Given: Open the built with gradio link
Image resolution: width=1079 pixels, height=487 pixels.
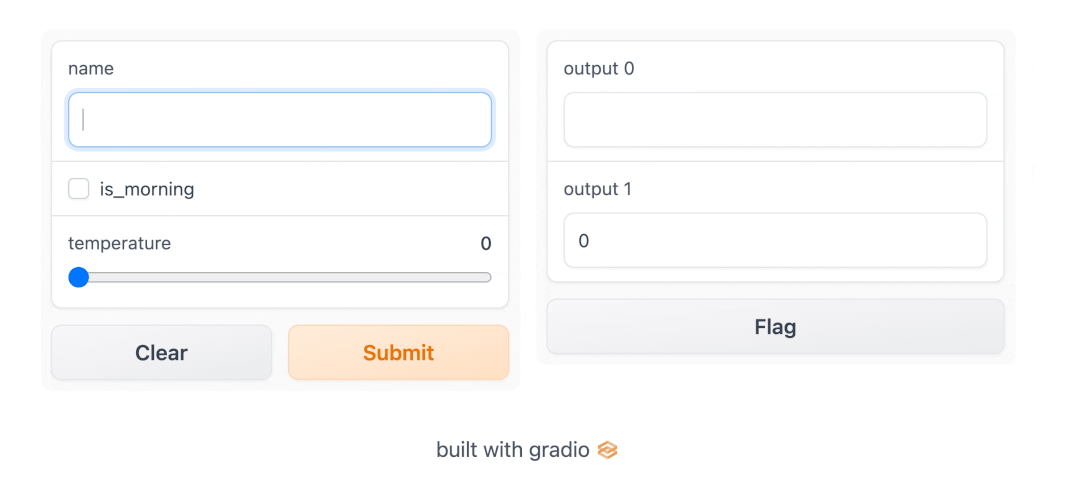Looking at the screenshot, I should coord(526,450).
